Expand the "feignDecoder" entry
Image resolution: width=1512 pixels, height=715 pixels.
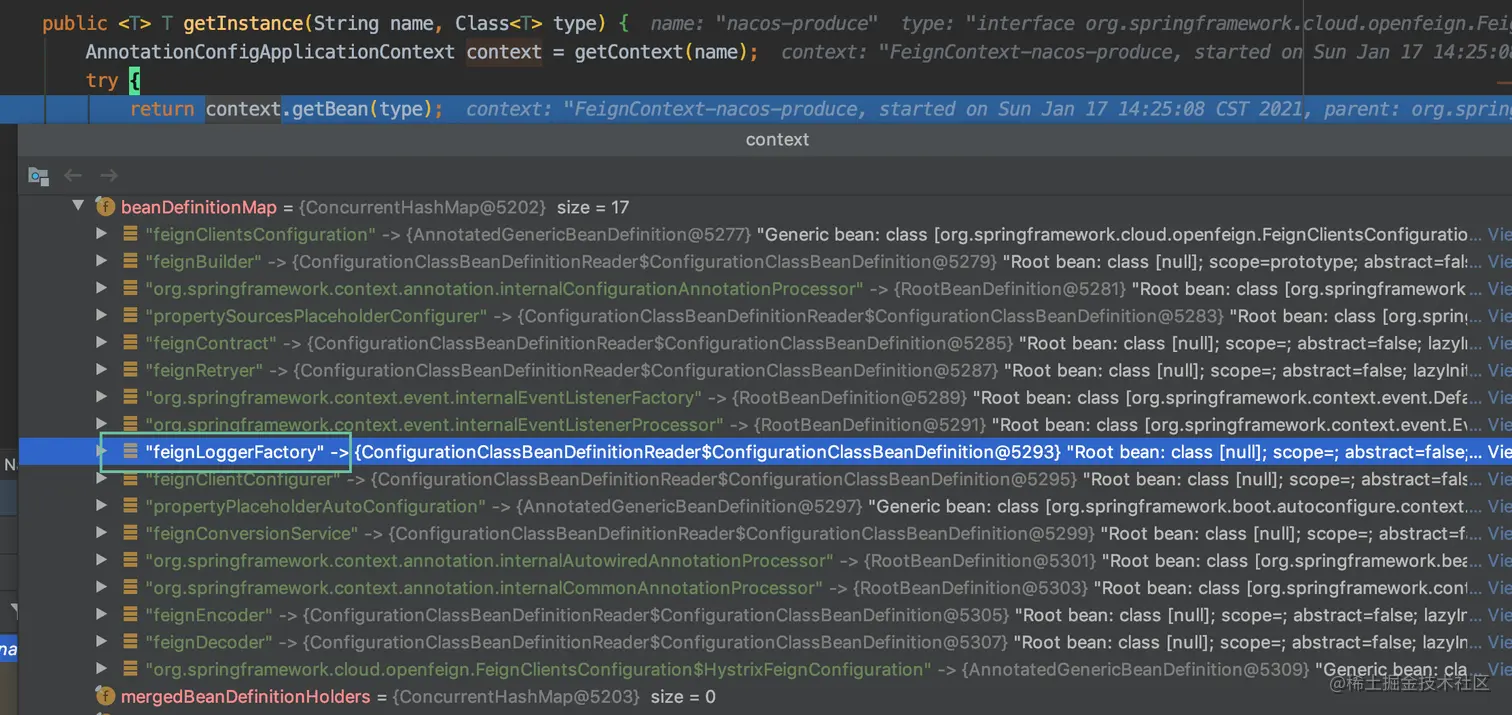[x=101, y=642]
